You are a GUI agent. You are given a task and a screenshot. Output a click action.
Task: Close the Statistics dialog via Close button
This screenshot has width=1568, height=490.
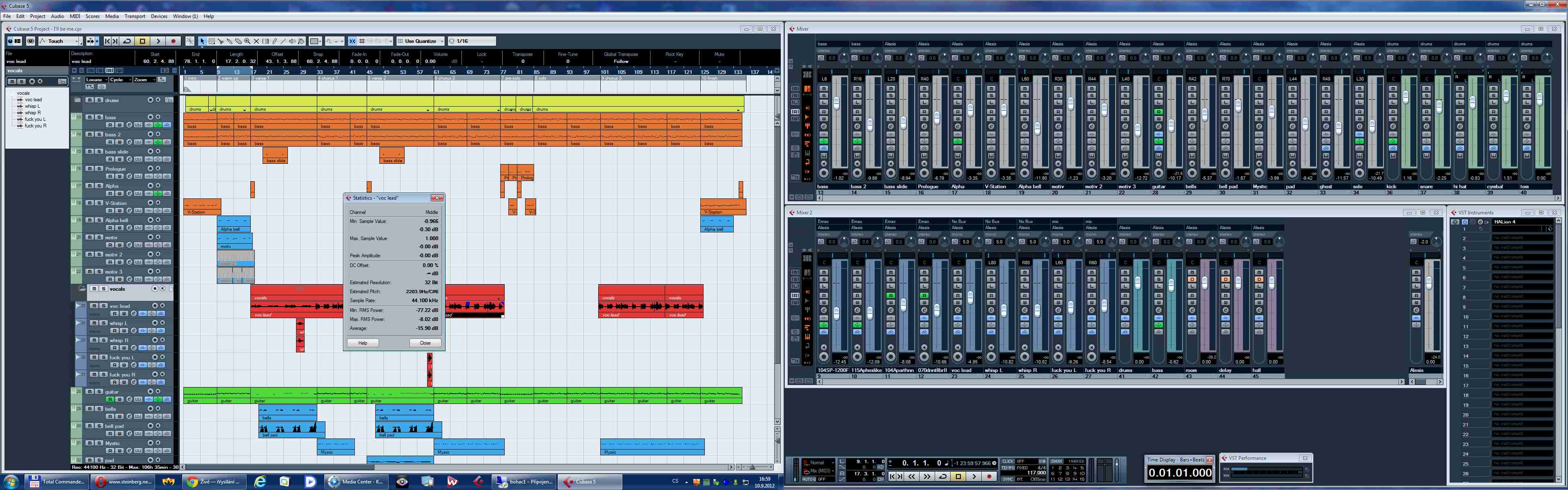coord(425,343)
